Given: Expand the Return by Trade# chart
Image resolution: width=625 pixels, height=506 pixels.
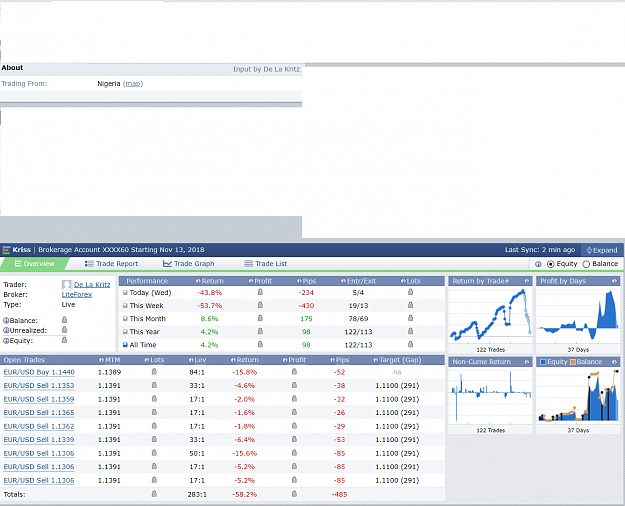Looking at the screenshot, I should 527,281.
